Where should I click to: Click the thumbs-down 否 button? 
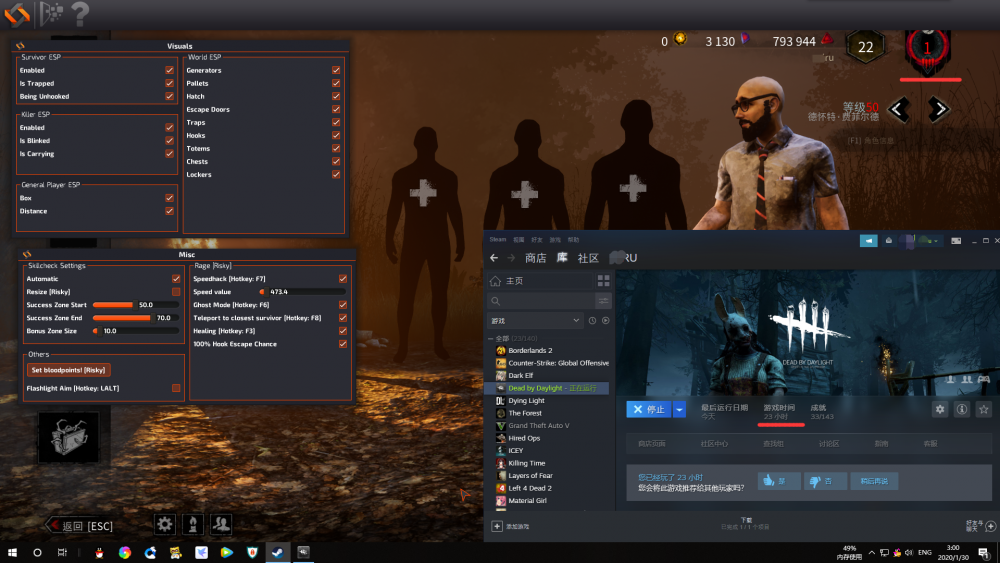coord(825,481)
